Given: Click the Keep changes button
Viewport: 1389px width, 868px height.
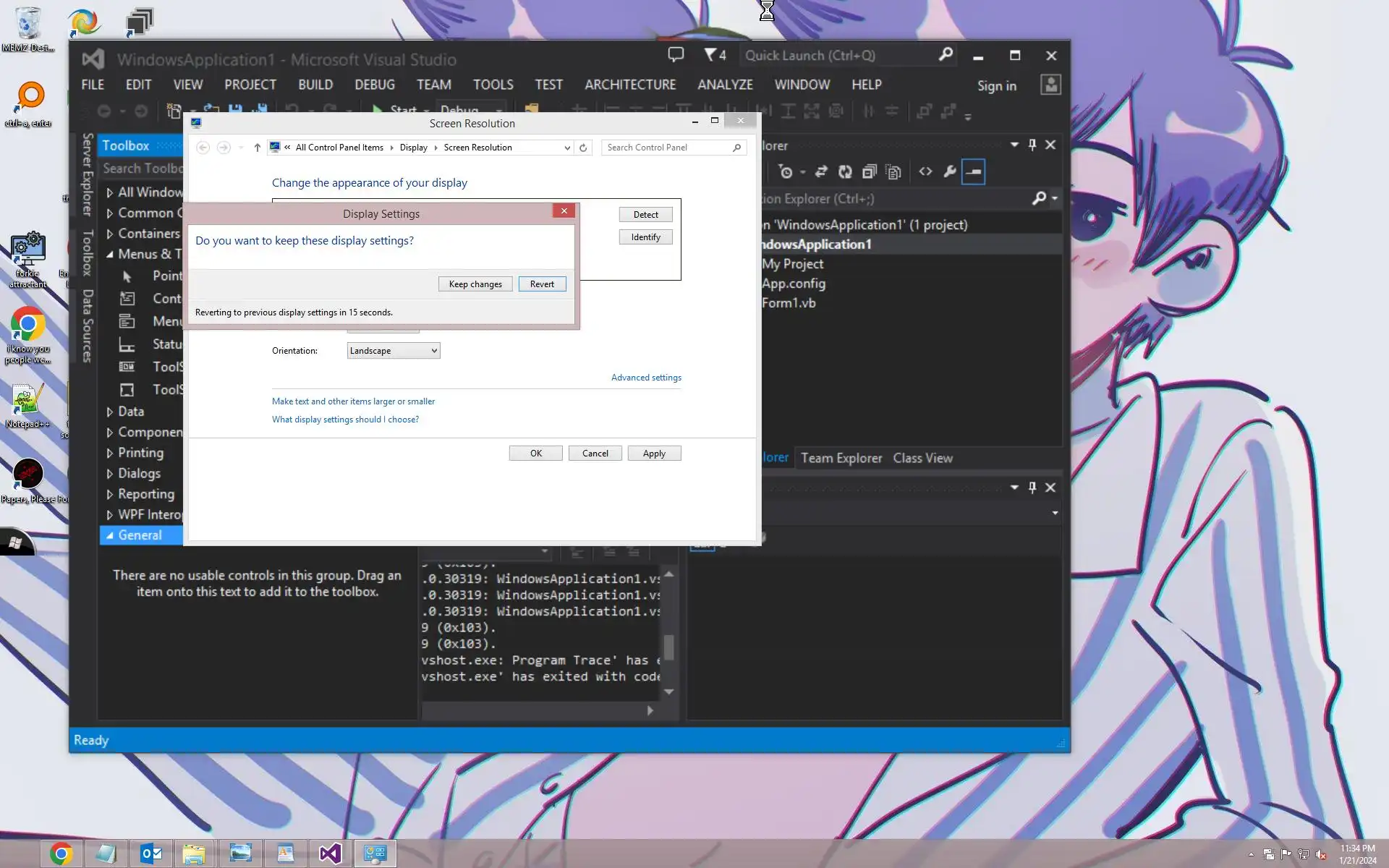Looking at the screenshot, I should (475, 284).
